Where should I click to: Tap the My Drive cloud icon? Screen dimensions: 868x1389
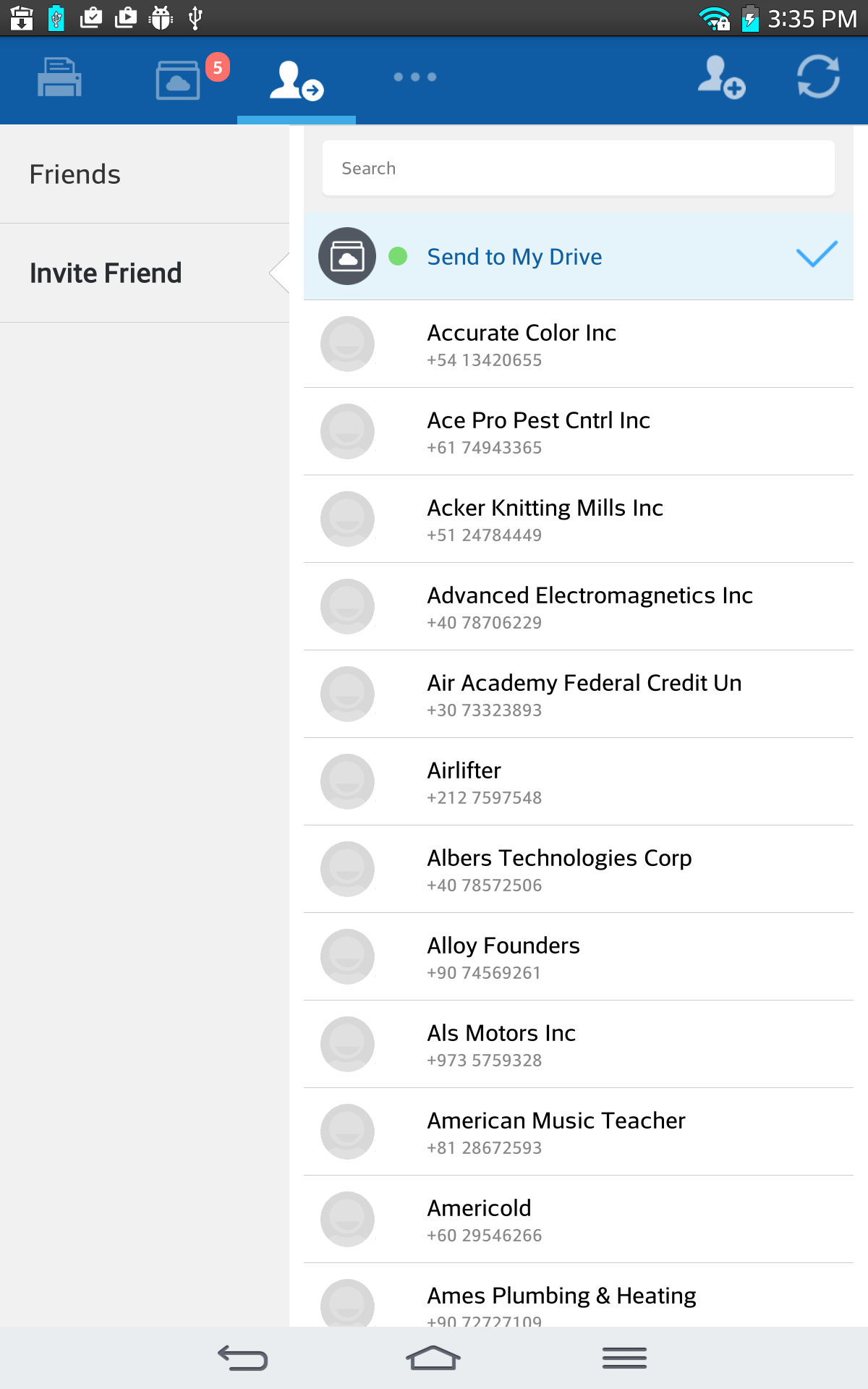tap(347, 257)
